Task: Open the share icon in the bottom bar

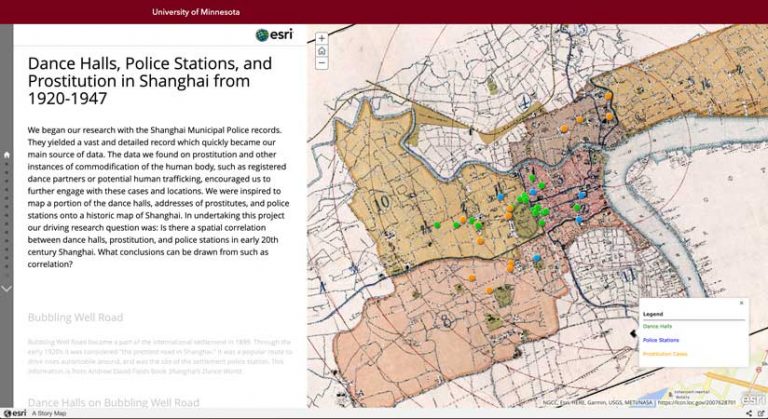Action: (x=749, y=414)
